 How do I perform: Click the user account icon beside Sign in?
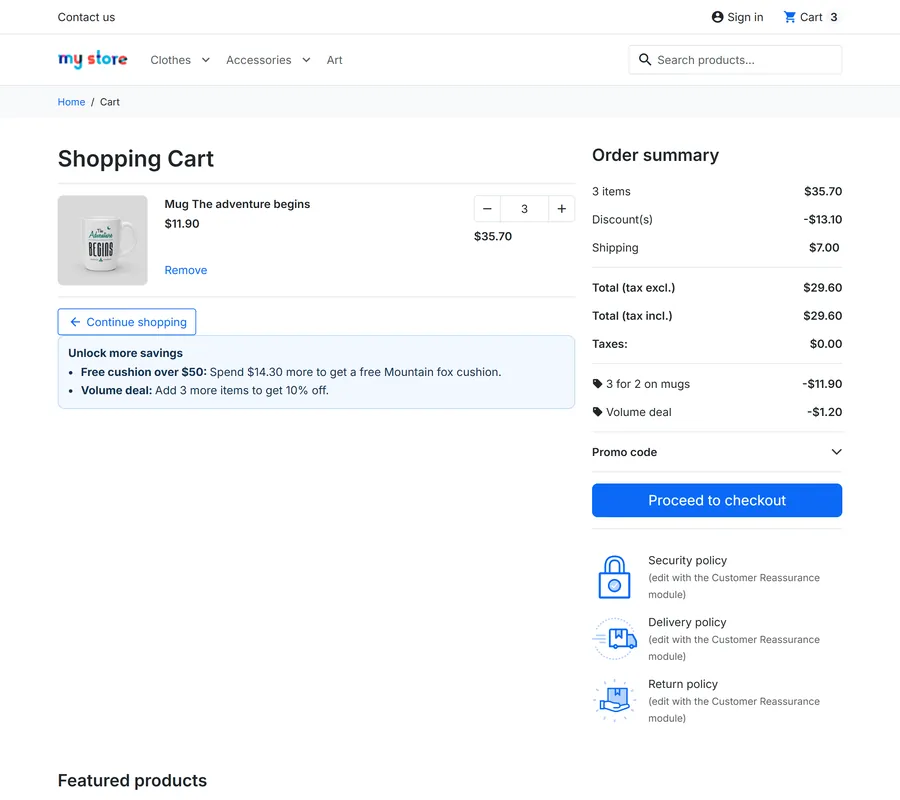pos(717,17)
